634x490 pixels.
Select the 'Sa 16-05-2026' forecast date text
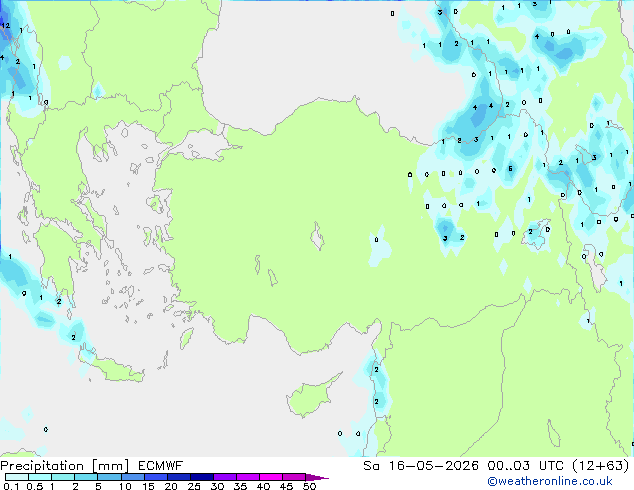(421, 466)
